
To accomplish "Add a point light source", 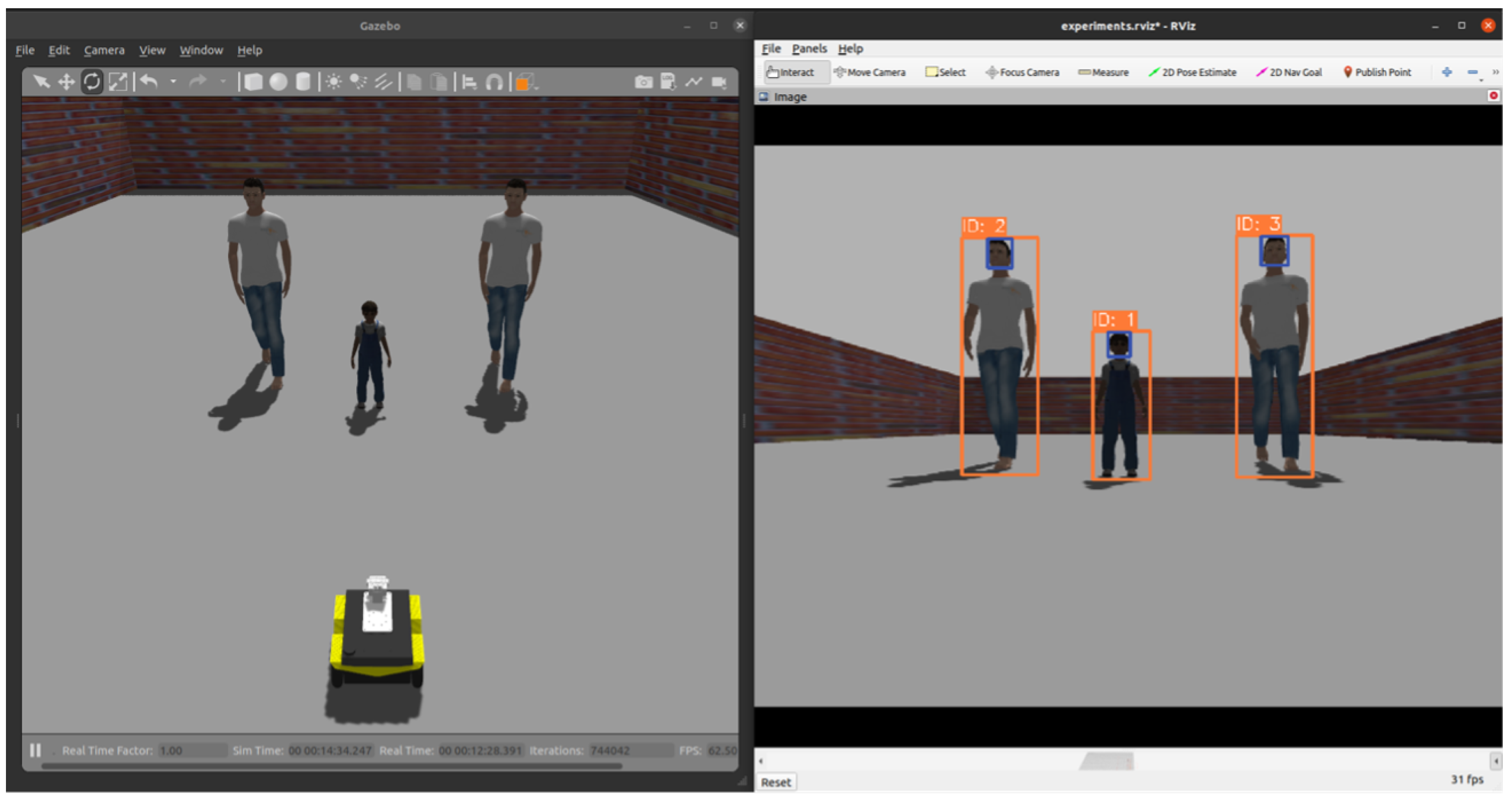I will pyautogui.click(x=333, y=82).
